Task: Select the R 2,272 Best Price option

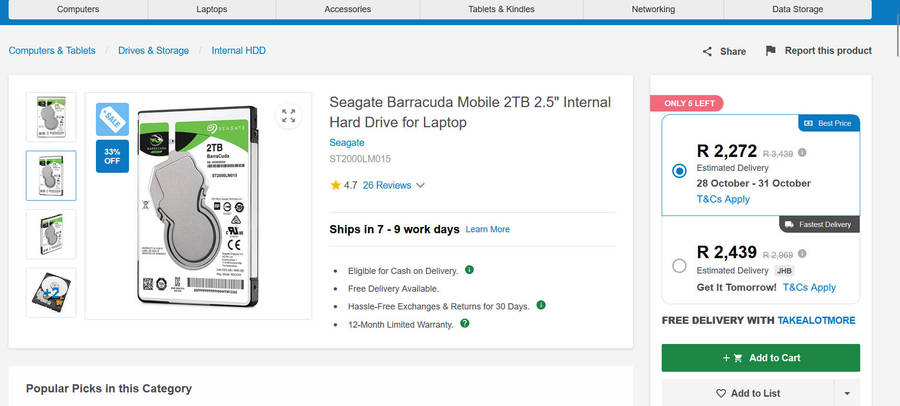Action: (680, 171)
